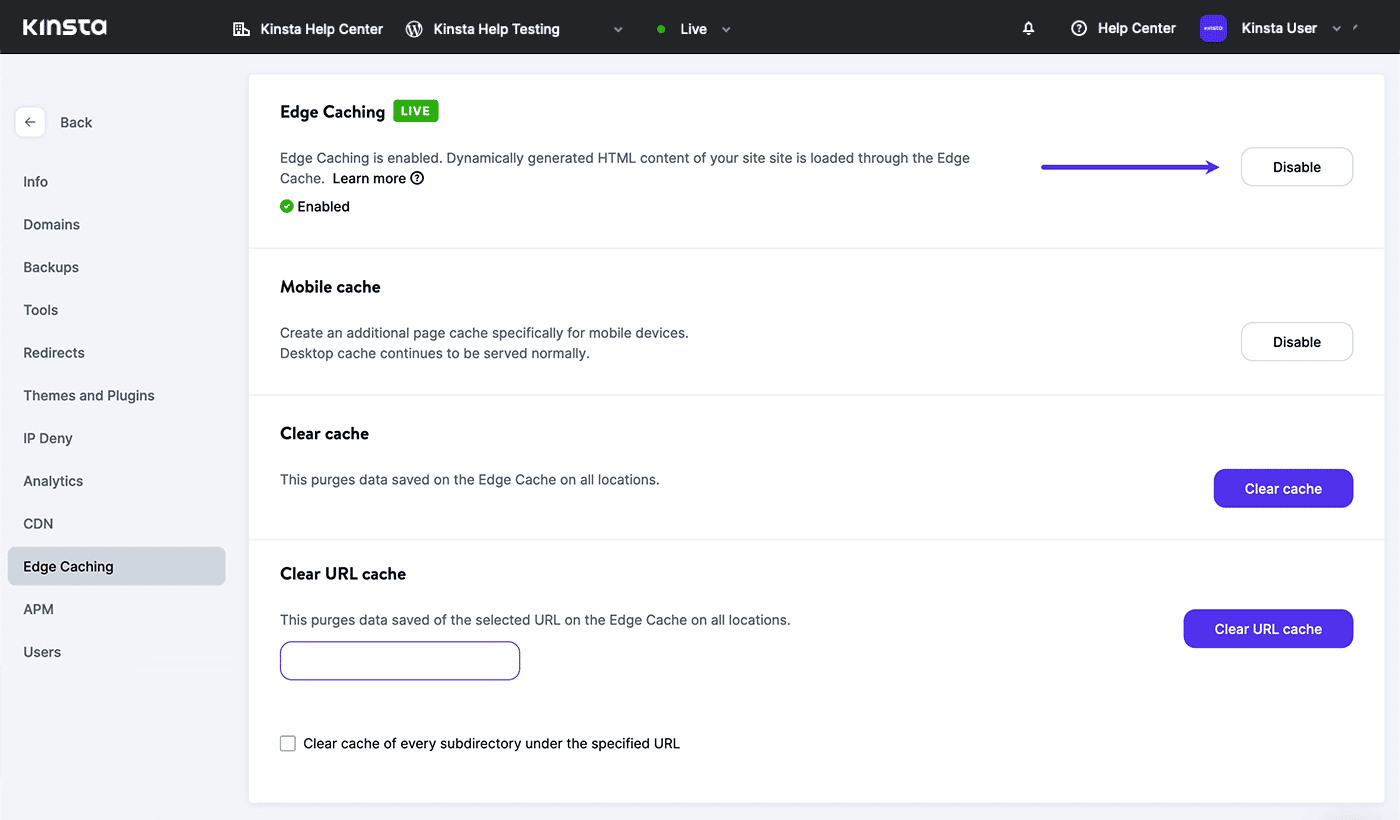
Task: Click the URL input field under Clear URL cache
Action: [399, 660]
